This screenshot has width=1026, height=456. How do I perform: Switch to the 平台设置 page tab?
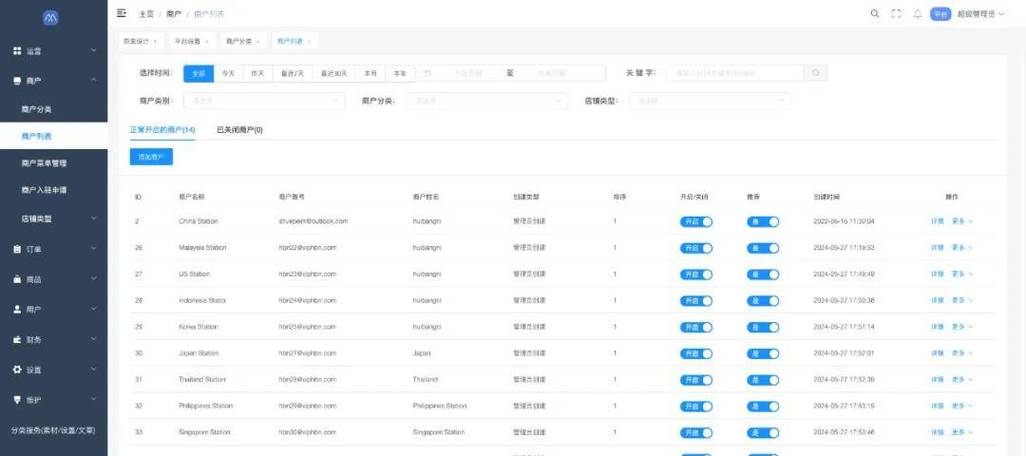(187, 41)
